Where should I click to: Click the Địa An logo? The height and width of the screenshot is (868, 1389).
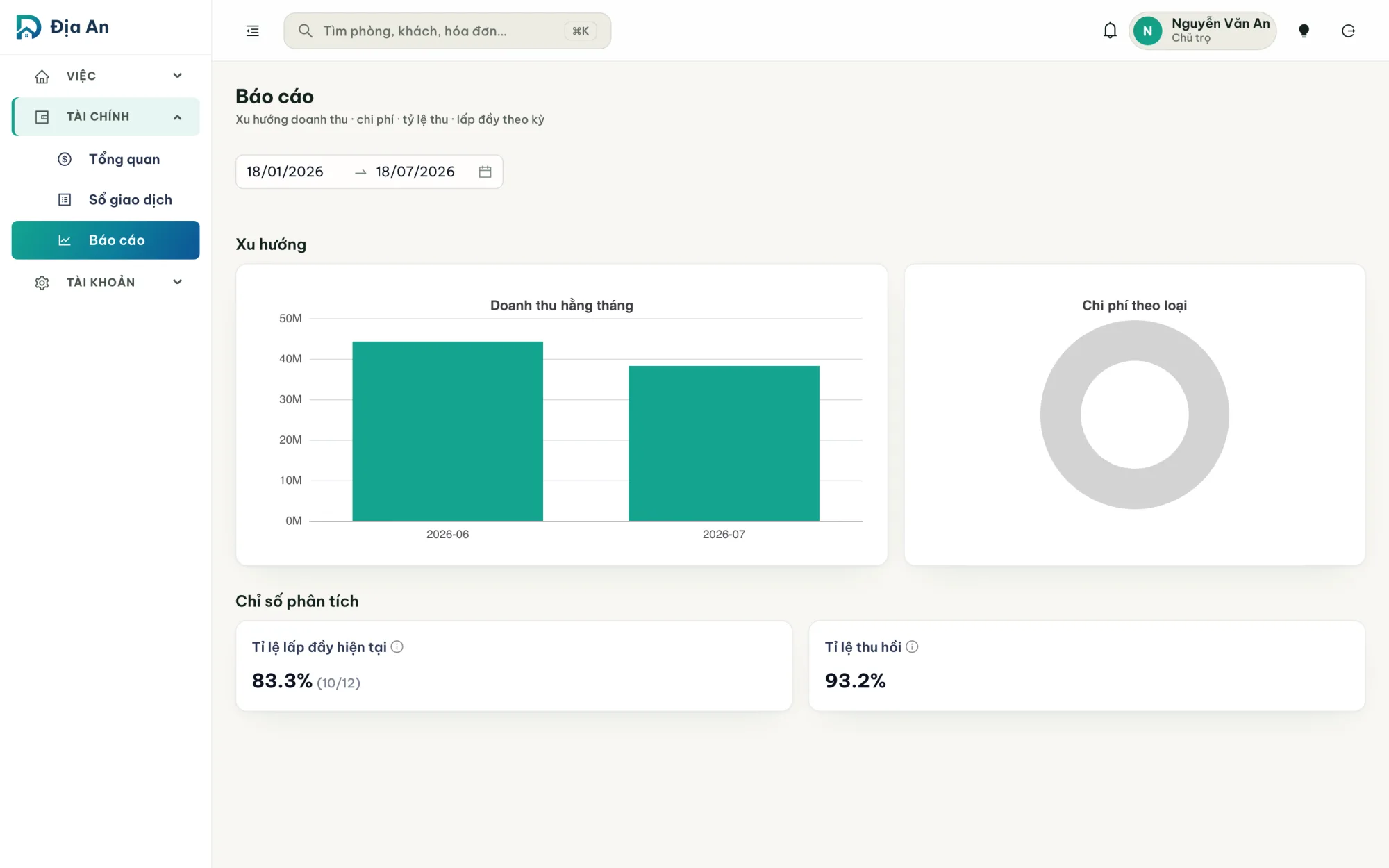tap(63, 27)
